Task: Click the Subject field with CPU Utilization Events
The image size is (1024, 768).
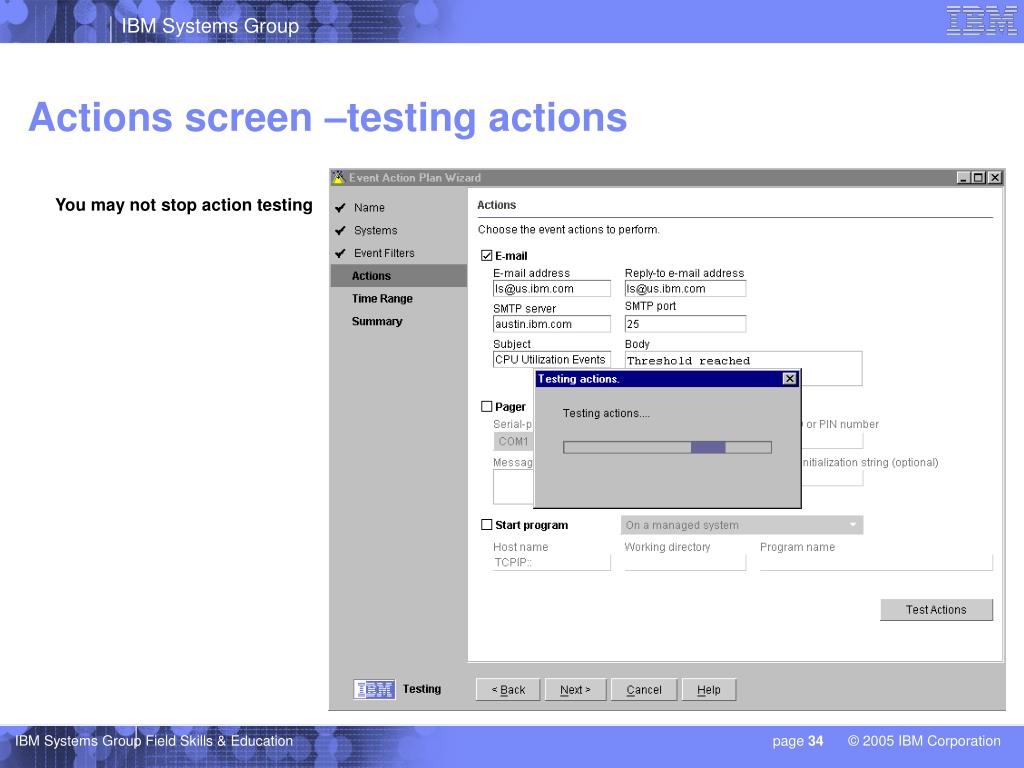Action: tap(552, 359)
